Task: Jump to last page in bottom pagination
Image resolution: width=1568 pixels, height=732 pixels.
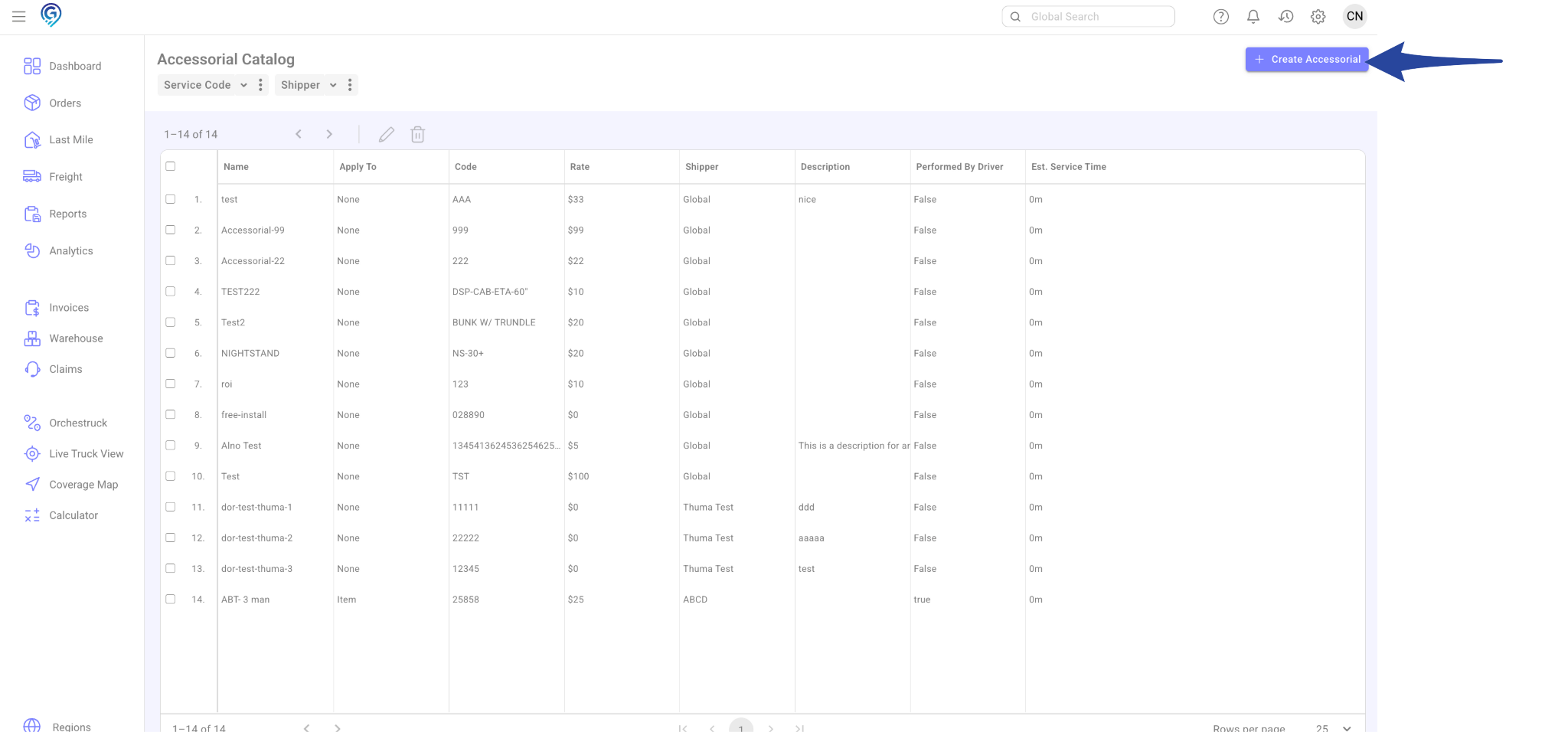Action: coord(799,728)
